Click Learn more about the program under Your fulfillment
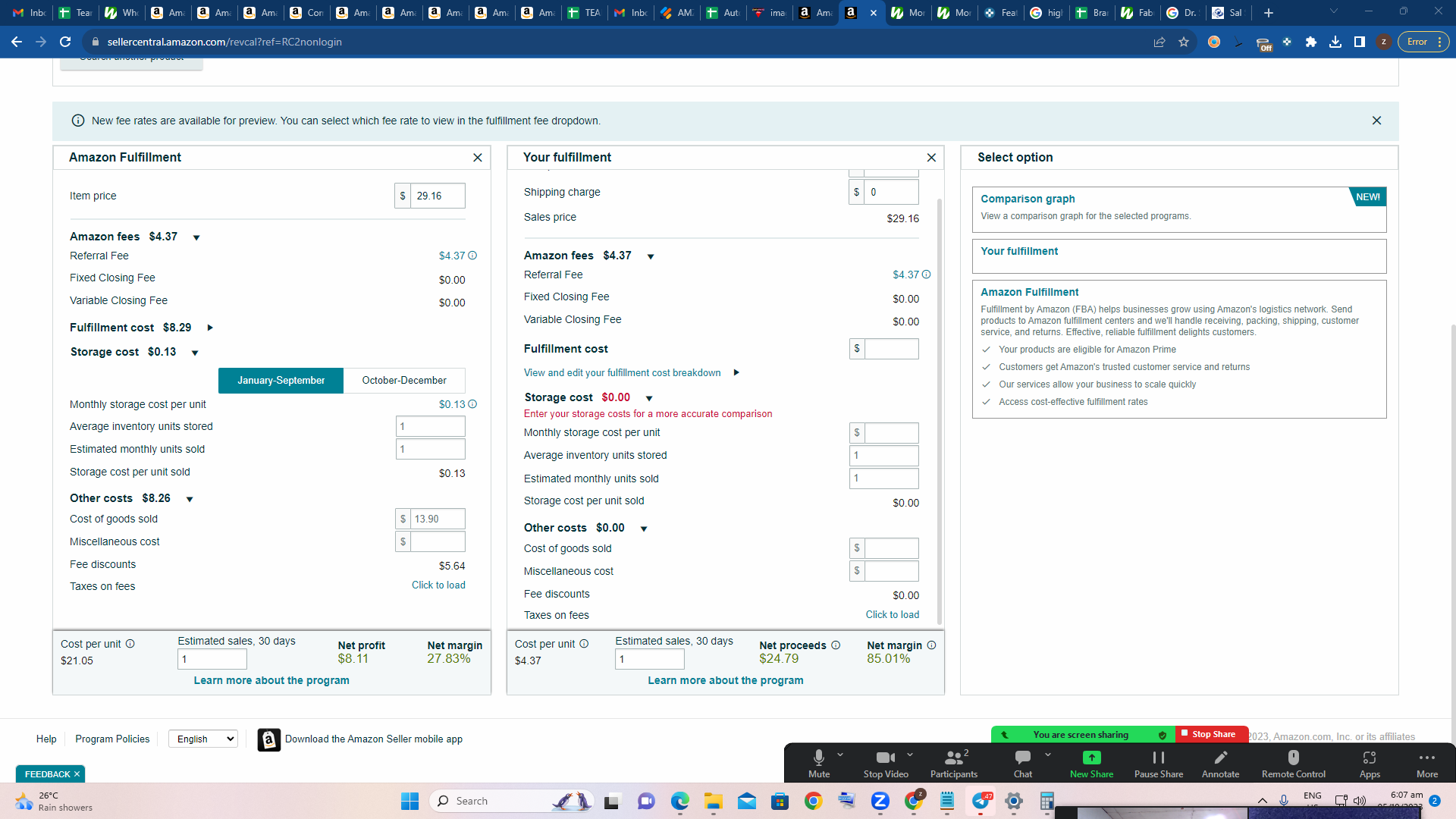1456x819 pixels. click(726, 680)
